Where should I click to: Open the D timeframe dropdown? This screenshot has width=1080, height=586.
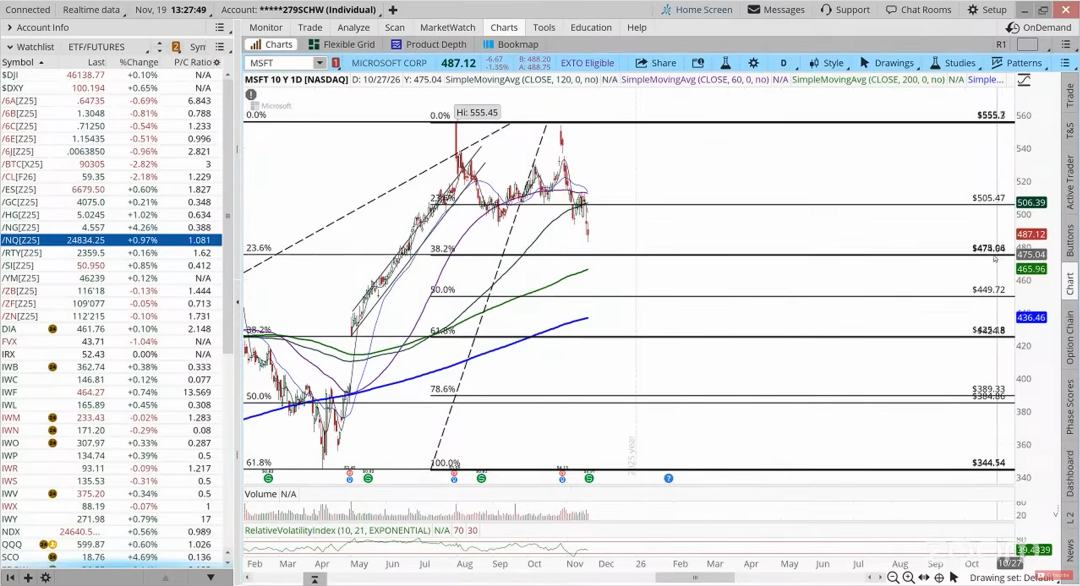point(787,63)
